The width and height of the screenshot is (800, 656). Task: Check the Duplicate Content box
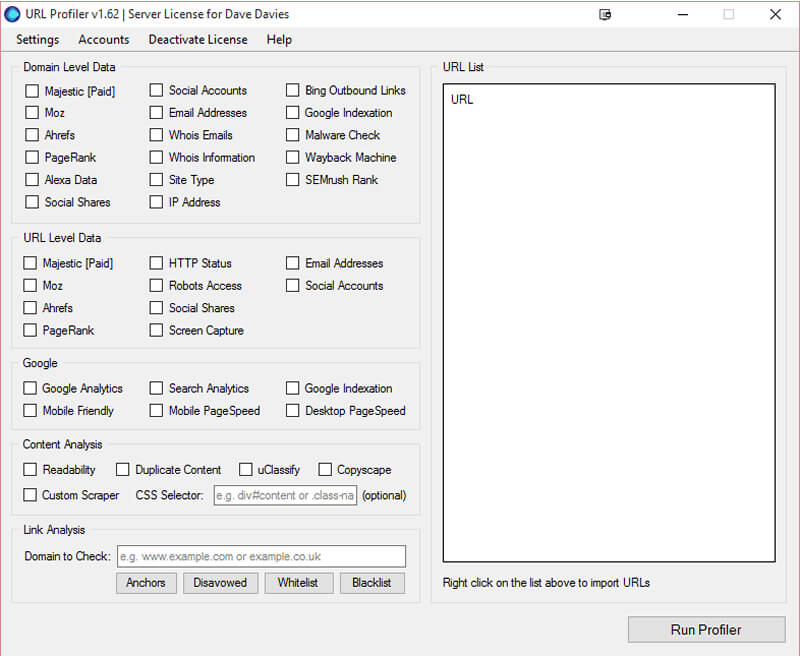pos(122,470)
